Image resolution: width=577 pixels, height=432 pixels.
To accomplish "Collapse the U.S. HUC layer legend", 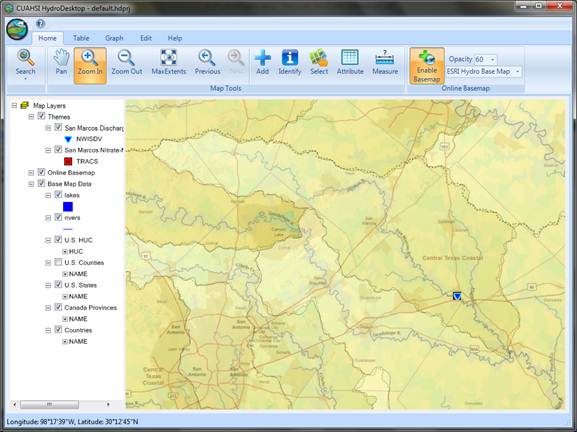I will [x=48, y=240].
